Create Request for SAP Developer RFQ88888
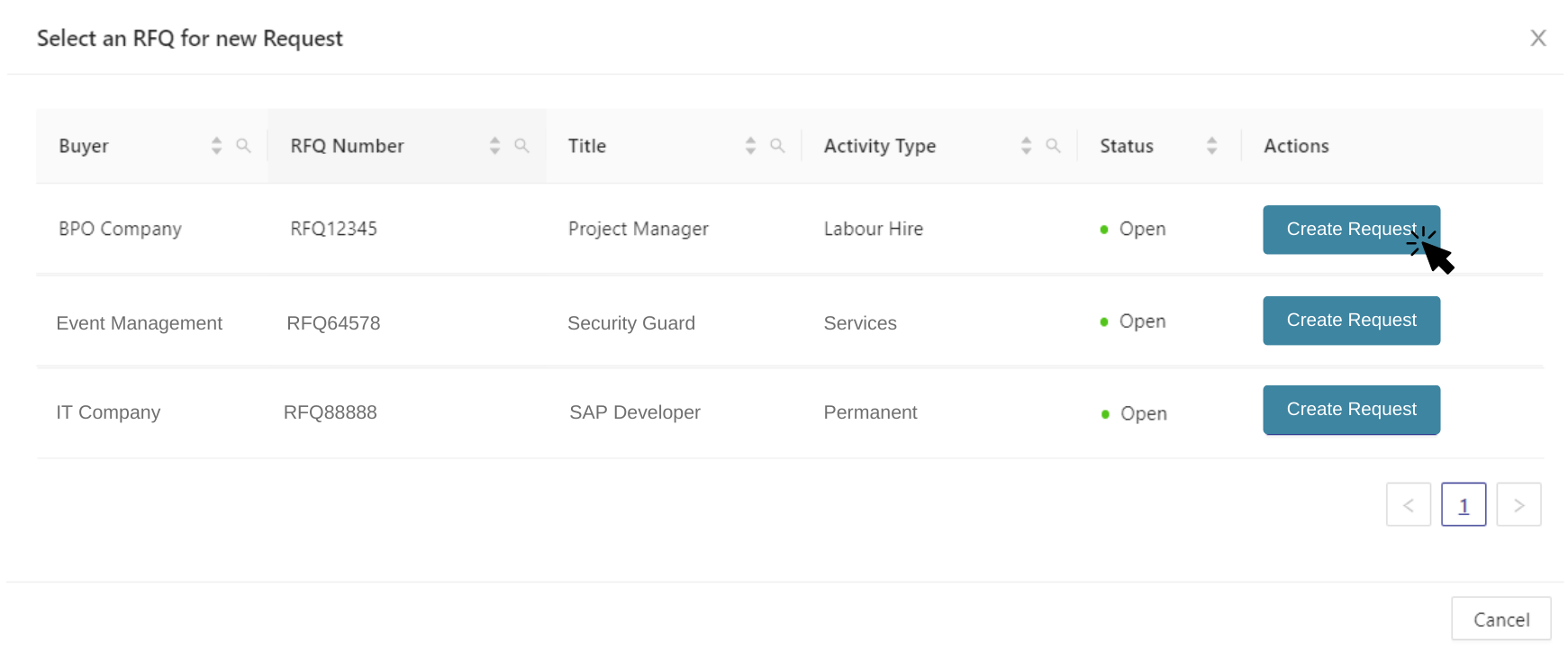The height and width of the screenshot is (660, 1568). coord(1350,410)
